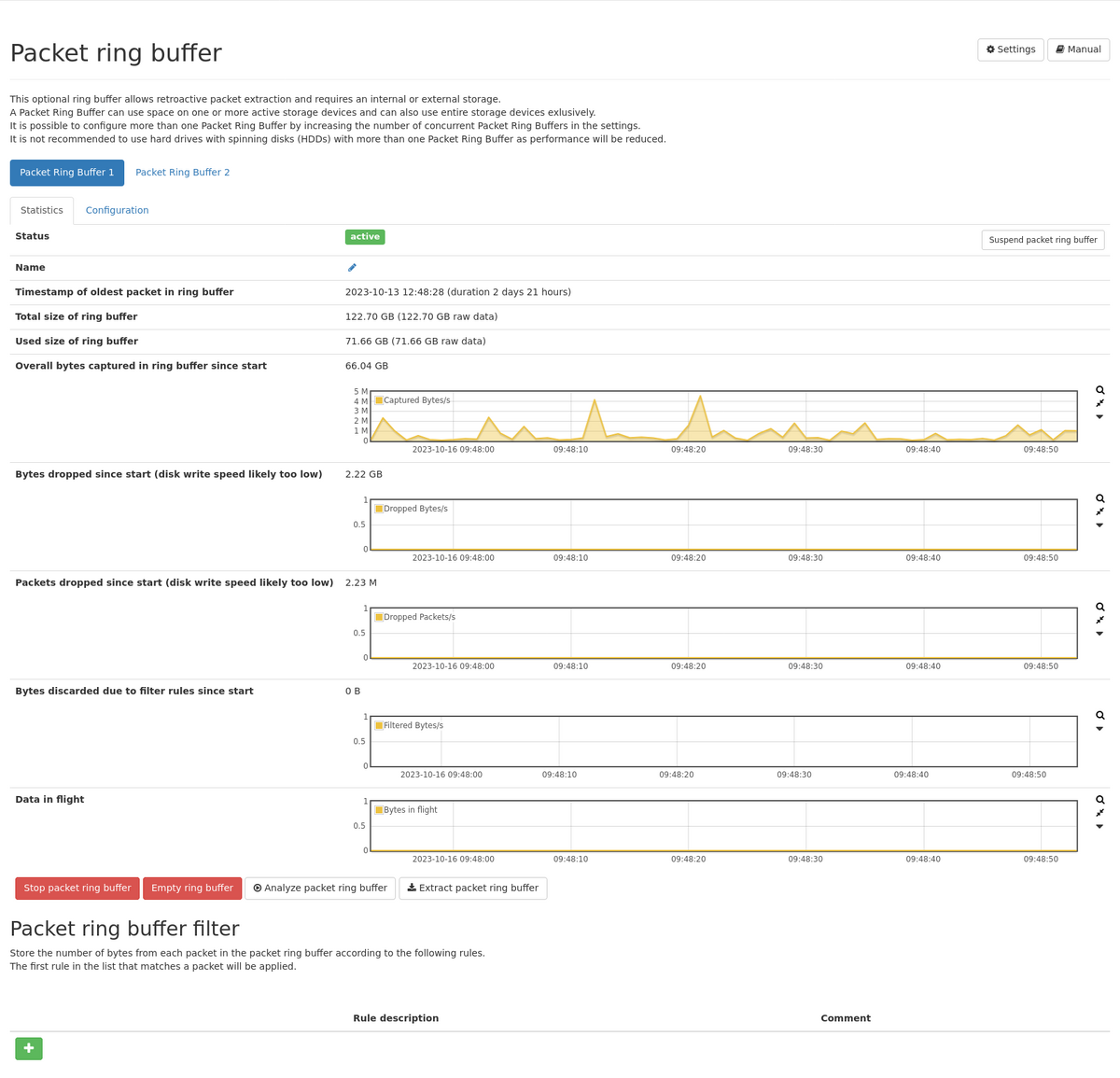Image resolution: width=1120 pixels, height=1078 pixels.
Task: Click magnifier icon beside Dropped Bytes/s chart
Action: 1099,498
